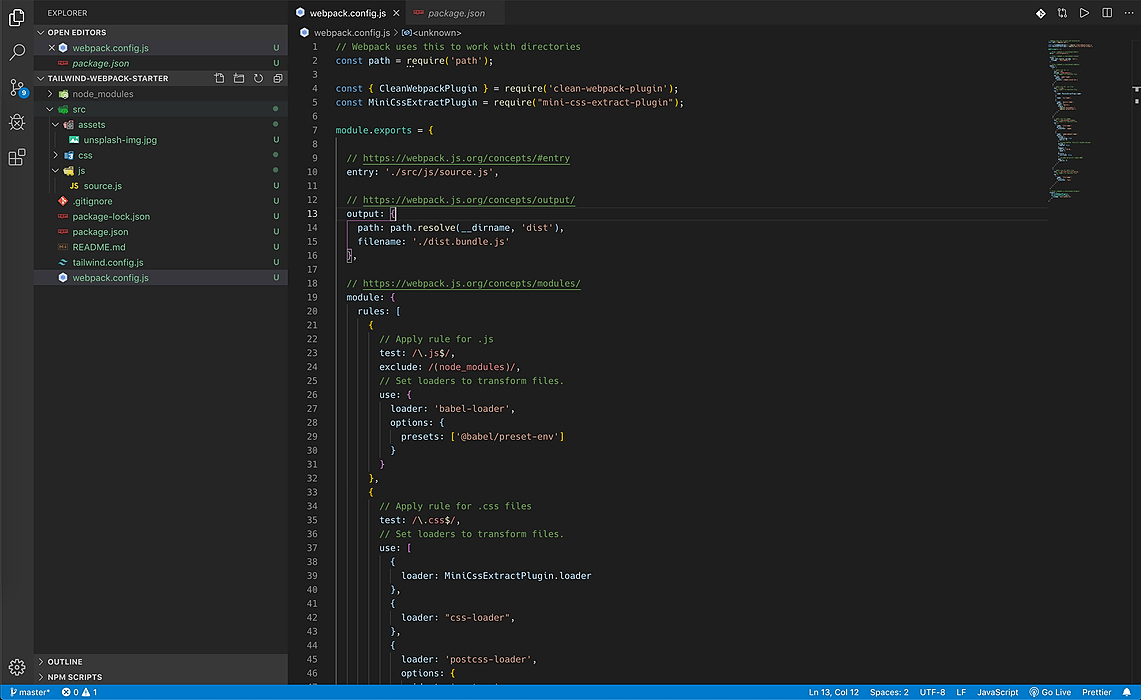Image resolution: width=1141 pixels, height=700 pixels.
Task: Open the Extensions view
Action: click(x=17, y=158)
